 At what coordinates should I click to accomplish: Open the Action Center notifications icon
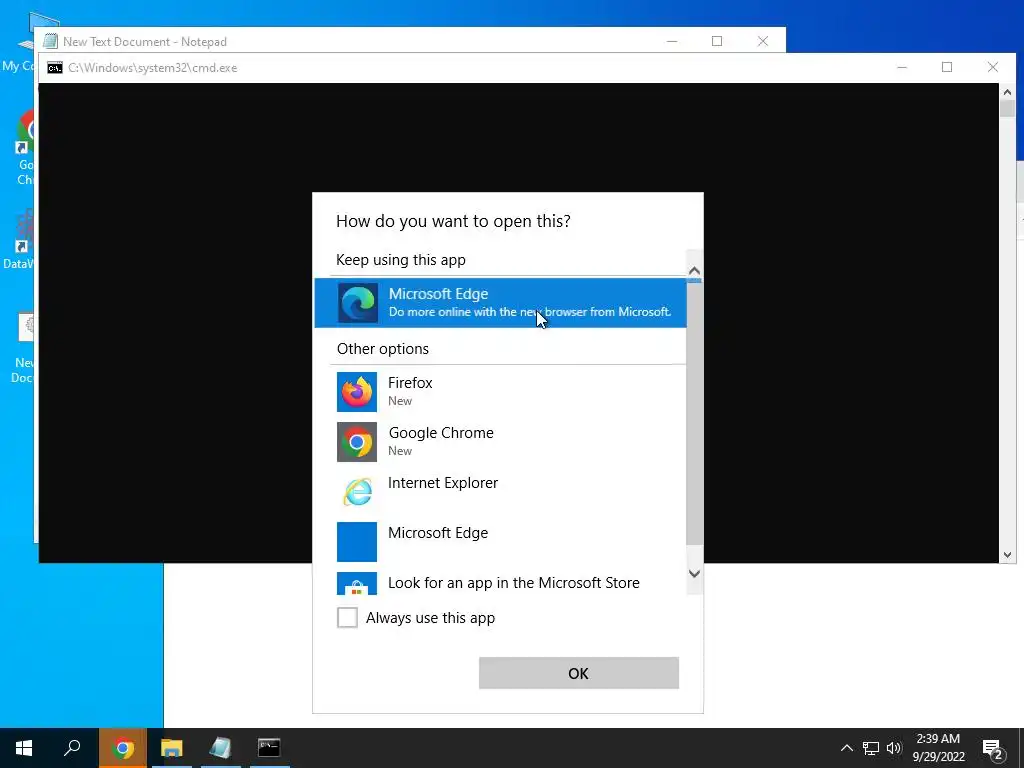point(992,749)
